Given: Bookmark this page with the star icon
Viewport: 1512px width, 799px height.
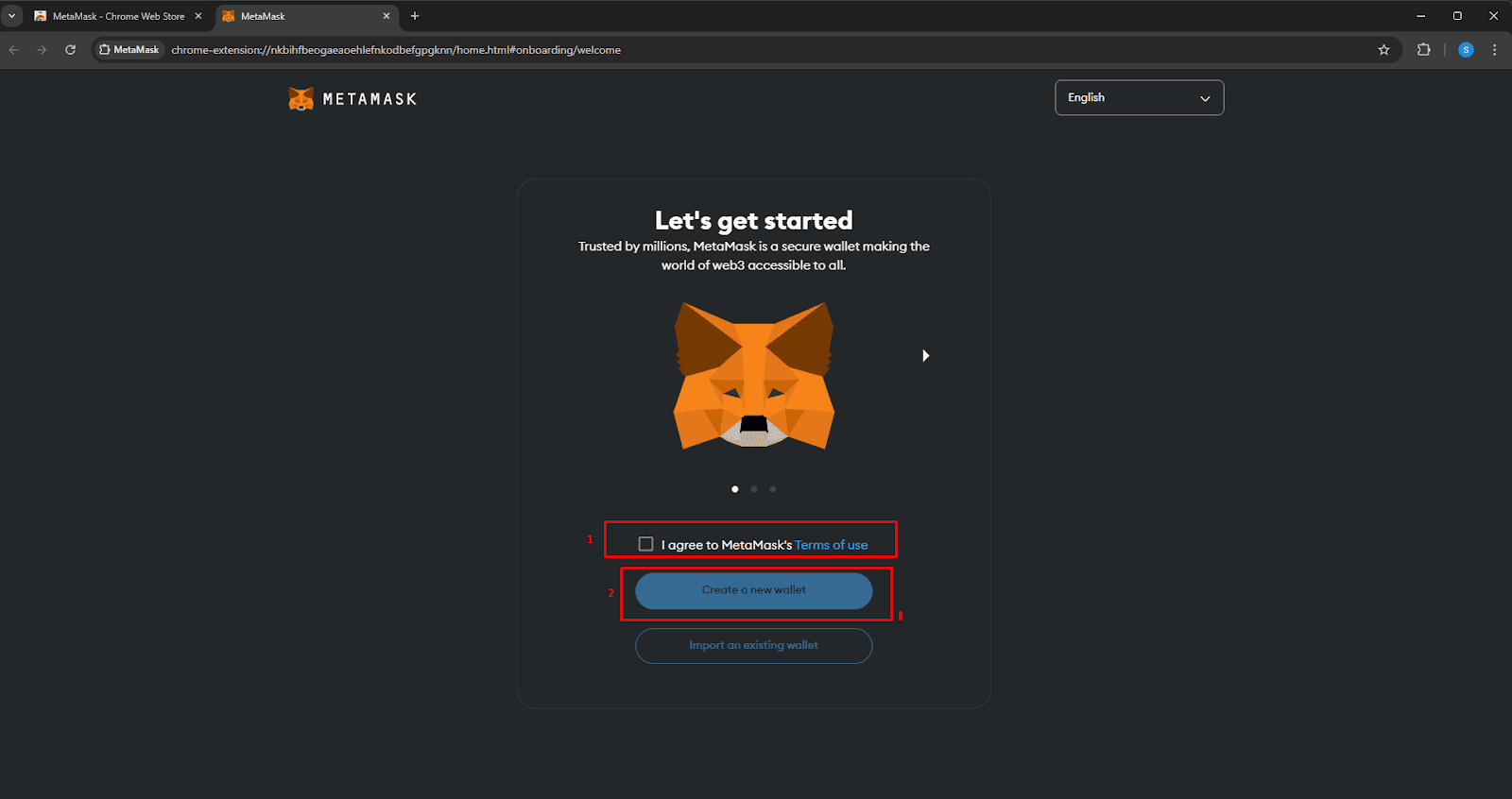Looking at the screenshot, I should (x=1383, y=50).
